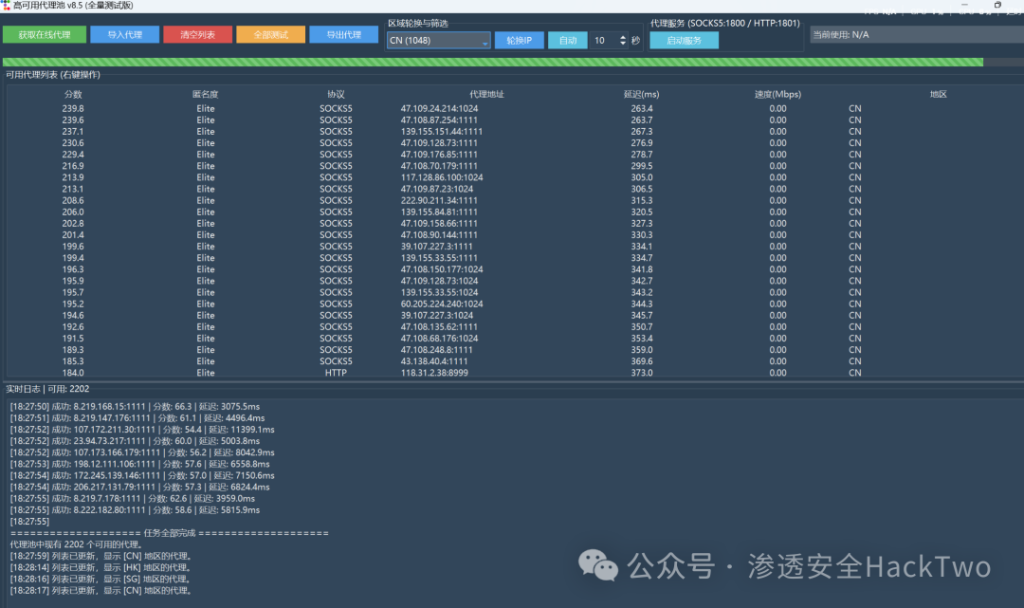Sort by the 延迟(ms) column header
This screenshot has height=608, width=1024.
tap(641, 94)
